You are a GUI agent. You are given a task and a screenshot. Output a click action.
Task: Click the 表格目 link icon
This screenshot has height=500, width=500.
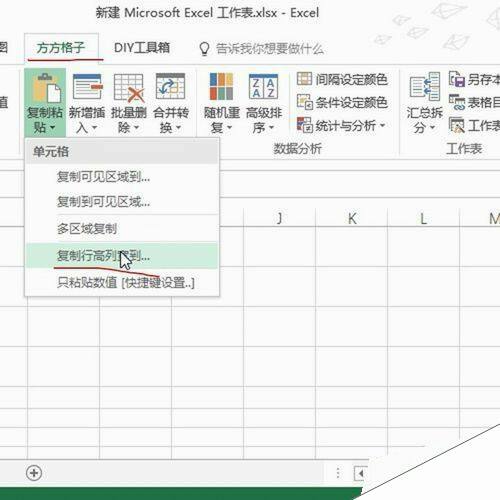[457, 102]
